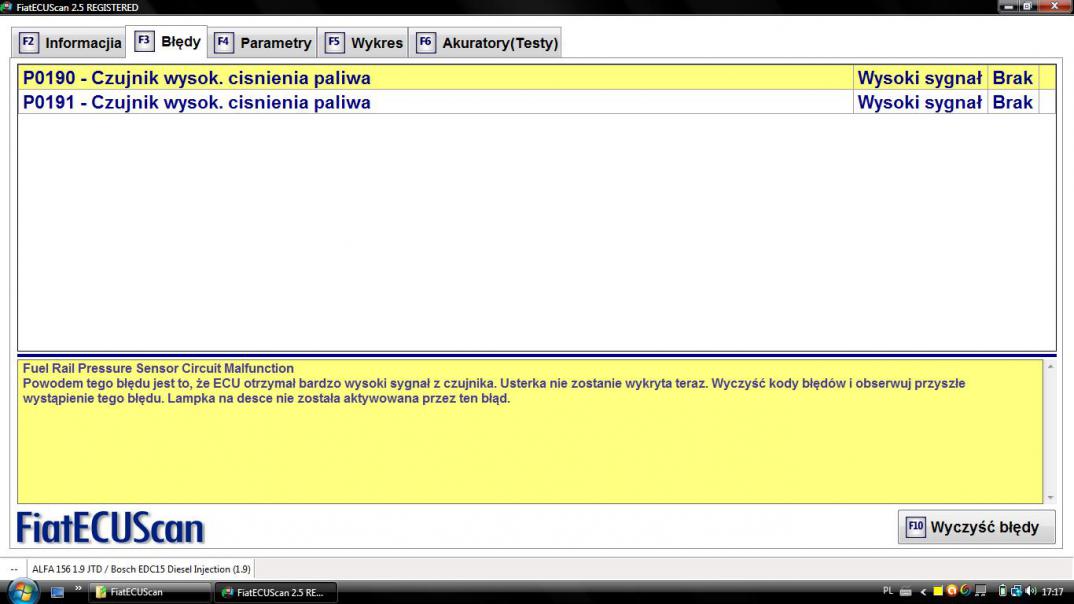The width and height of the screenshot is (1074, 604).
Task: Switch to the Wykres tab
Action: click(363, 42)
